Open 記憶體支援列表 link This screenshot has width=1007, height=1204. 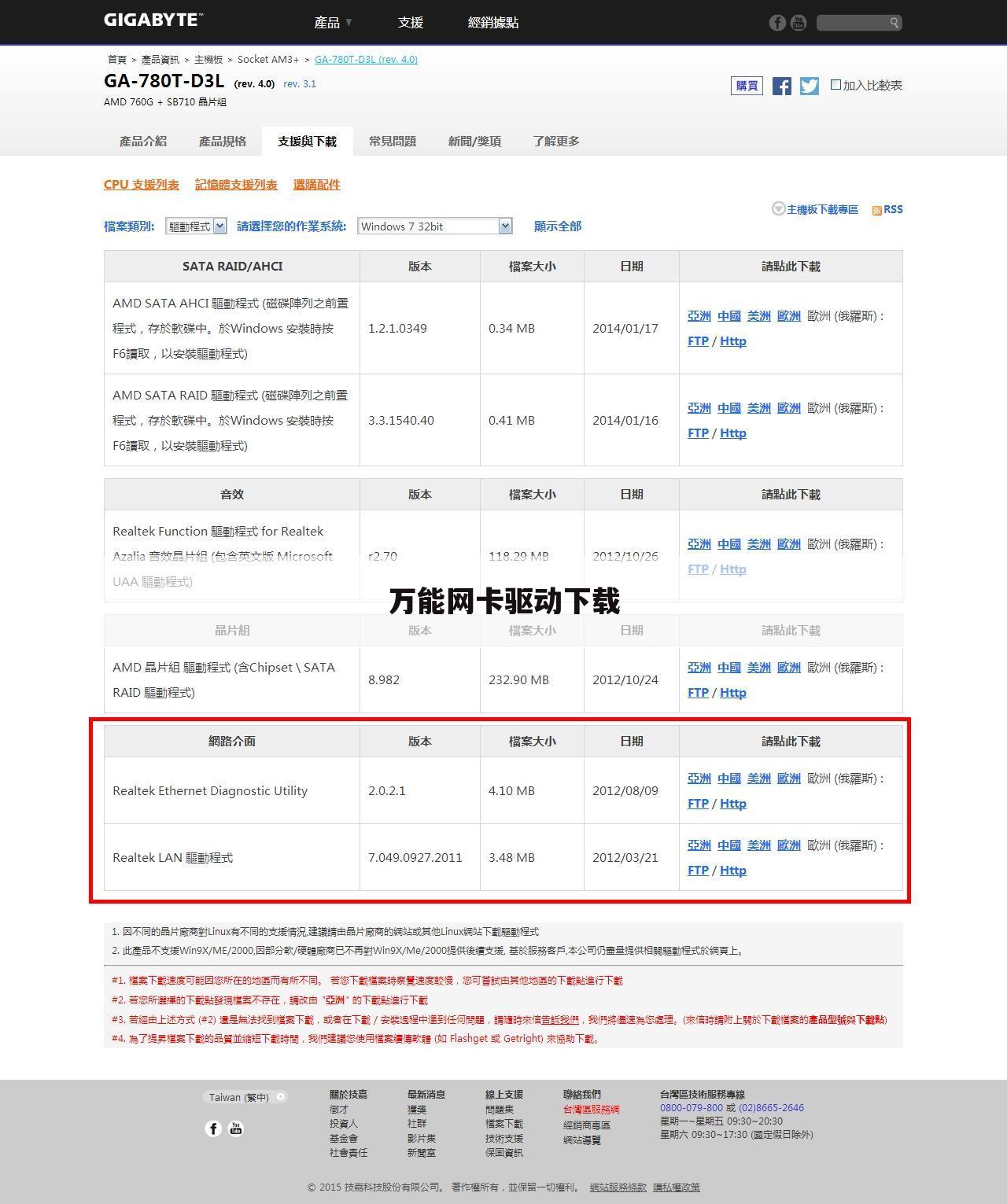(236, 185)
